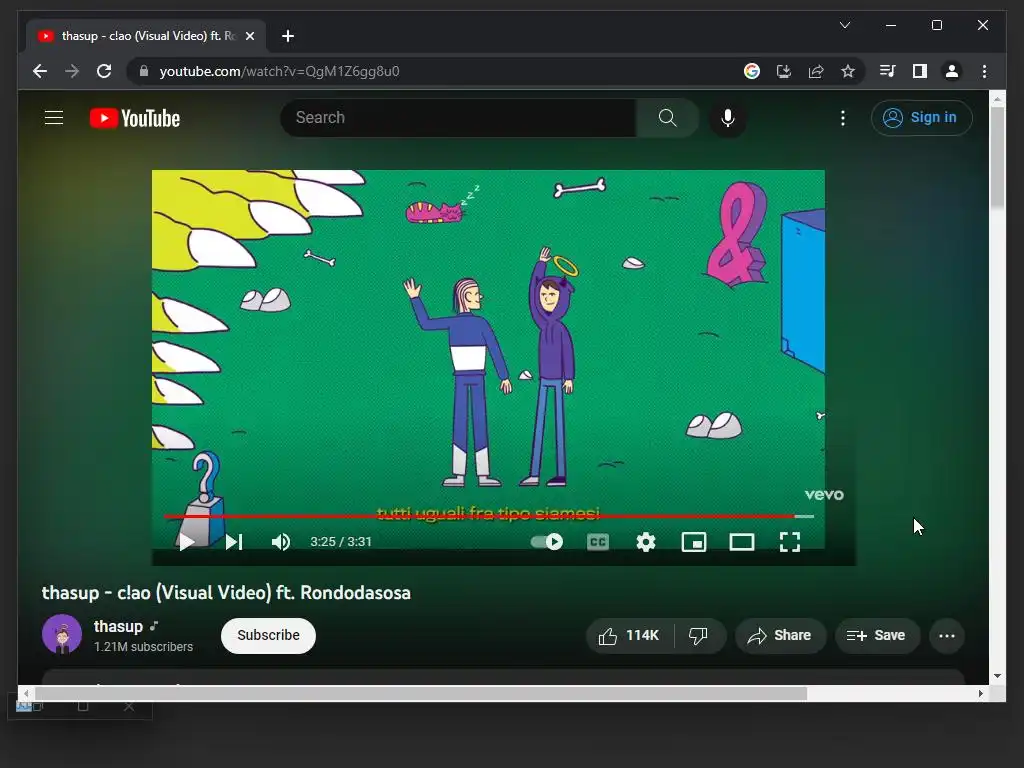Screen dimensions: 1024x768
Task: Go forward in the browser
Action: click(x=72, y=71)
